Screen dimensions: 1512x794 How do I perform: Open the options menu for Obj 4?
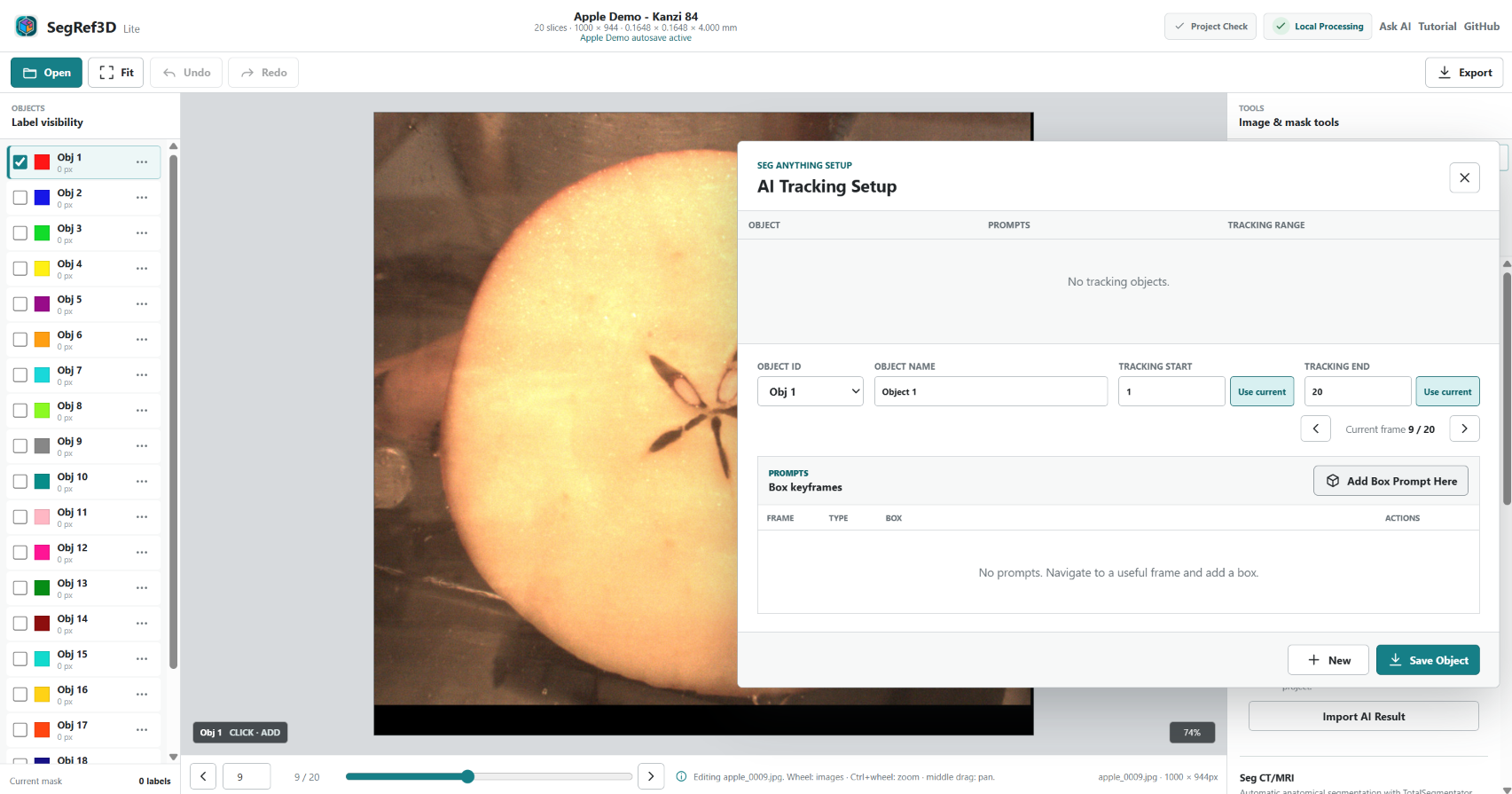tap(142, 269)
